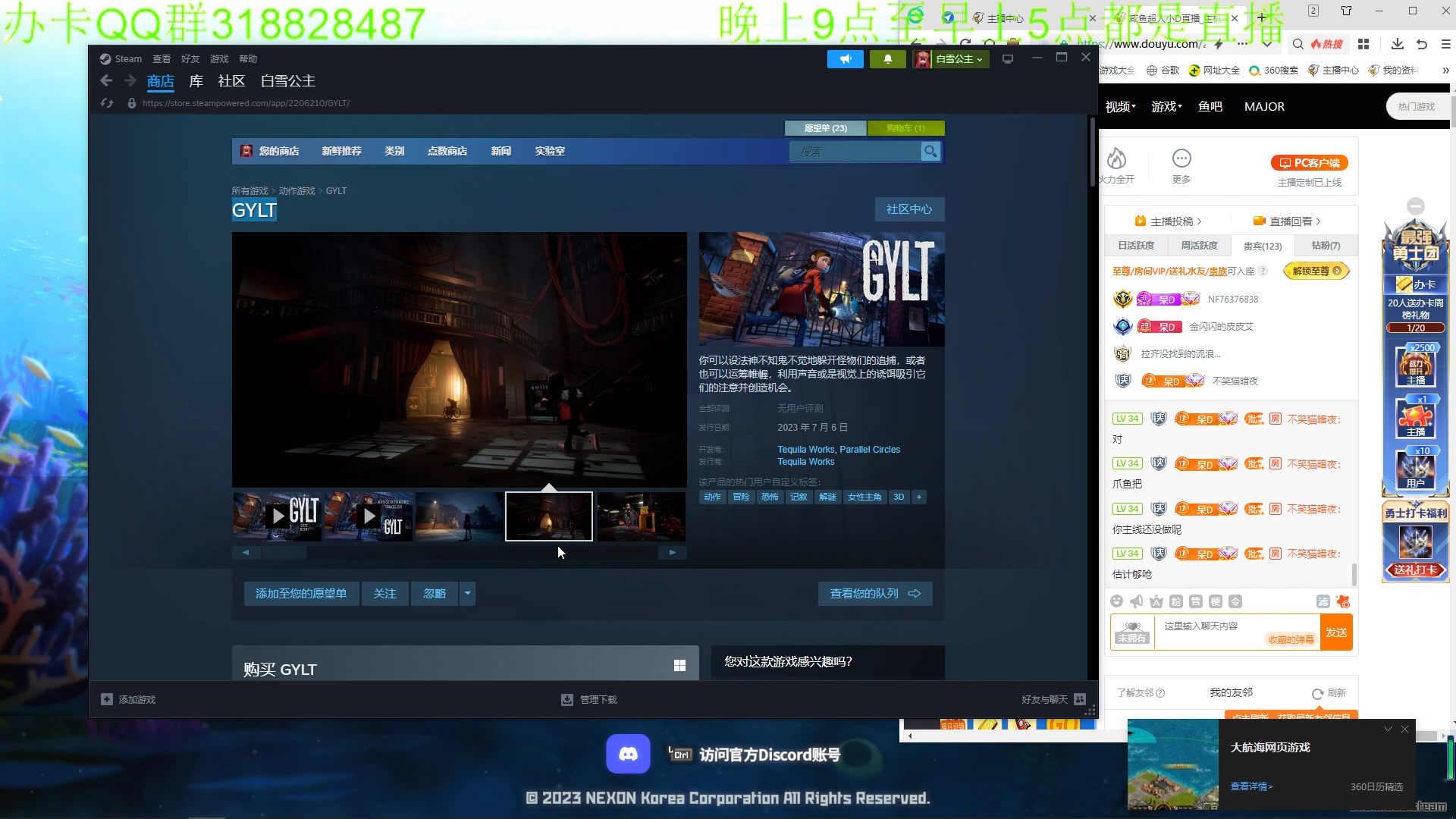Screen dimensions: 1456x819
Task: Expand the ignore button dropdown arrow
Action: 468,594
